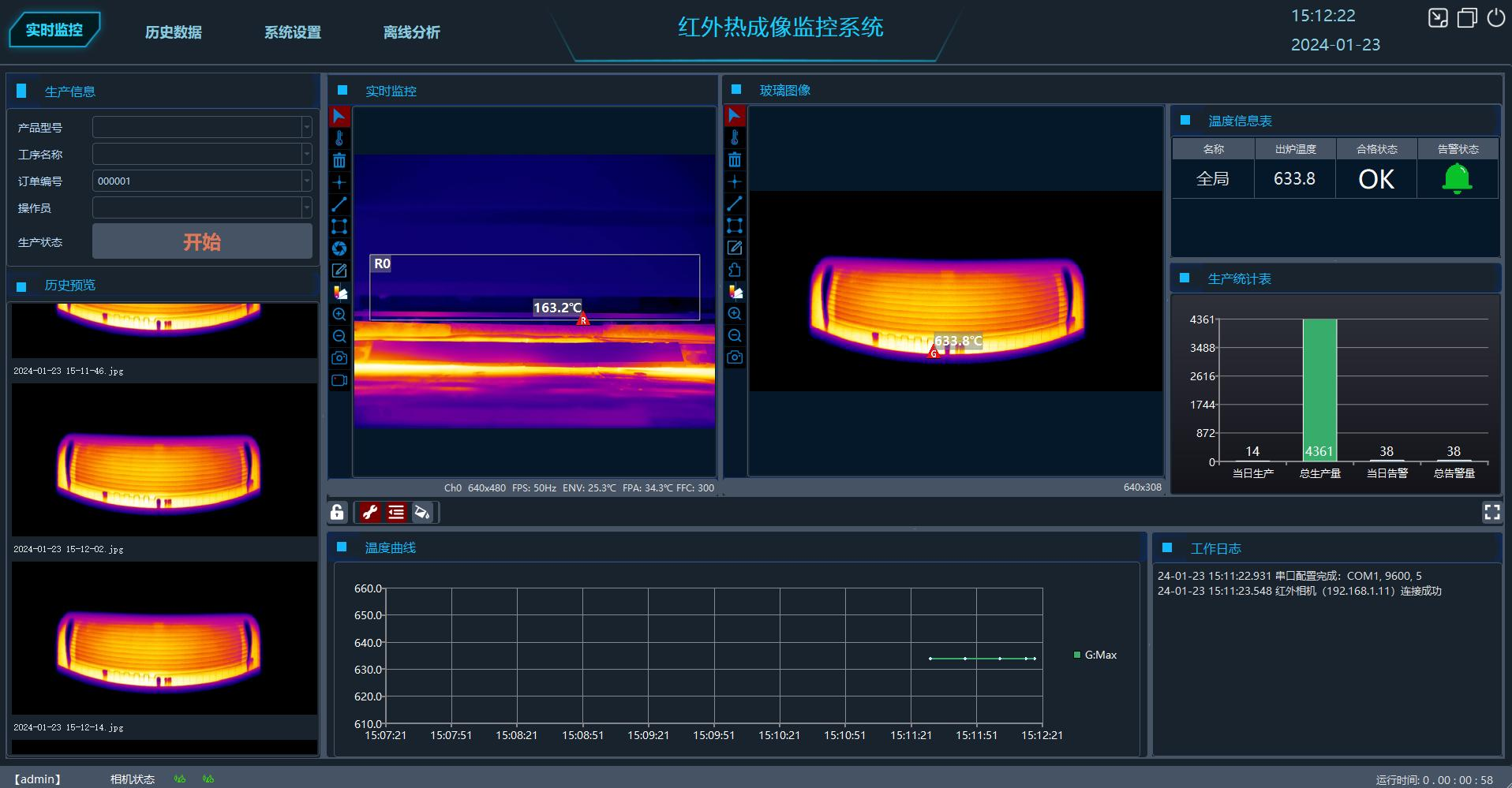Toggle the unlock padlock icon
The height and width of the screenshot is (788, 1512).
coord(337,513)
